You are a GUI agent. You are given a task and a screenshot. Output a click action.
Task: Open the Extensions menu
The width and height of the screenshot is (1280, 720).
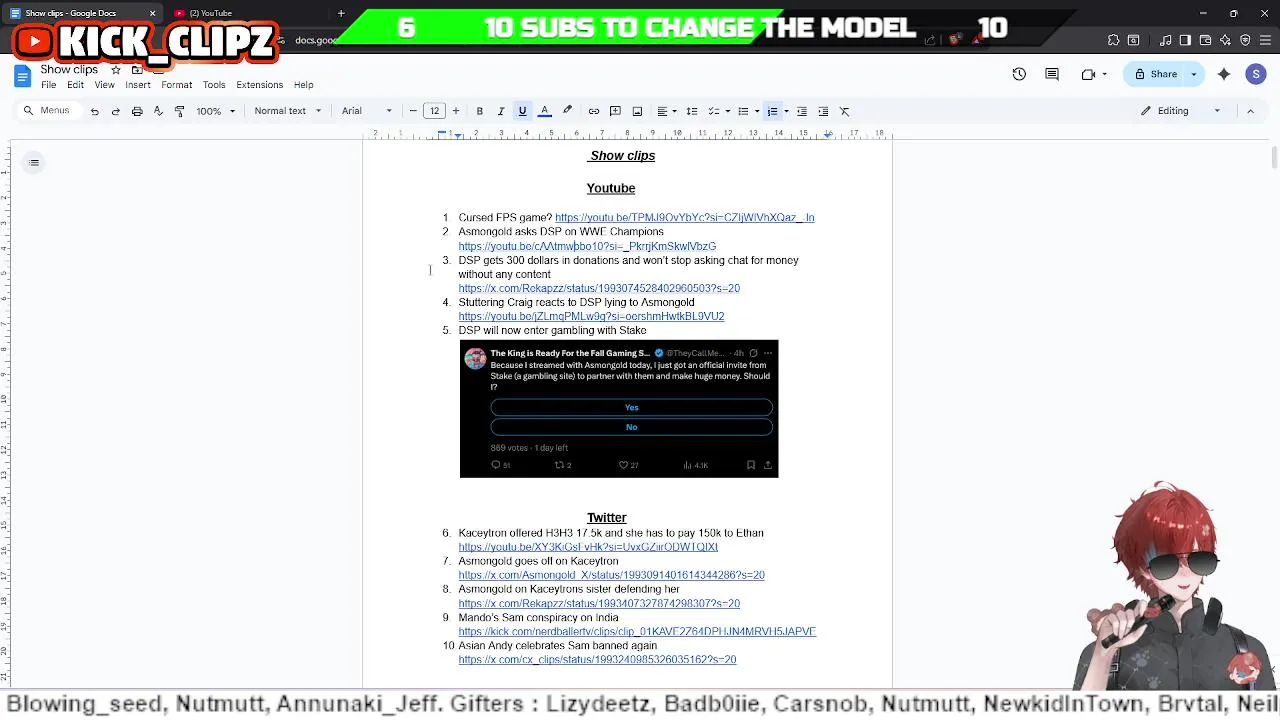click(x=260, y=85)
